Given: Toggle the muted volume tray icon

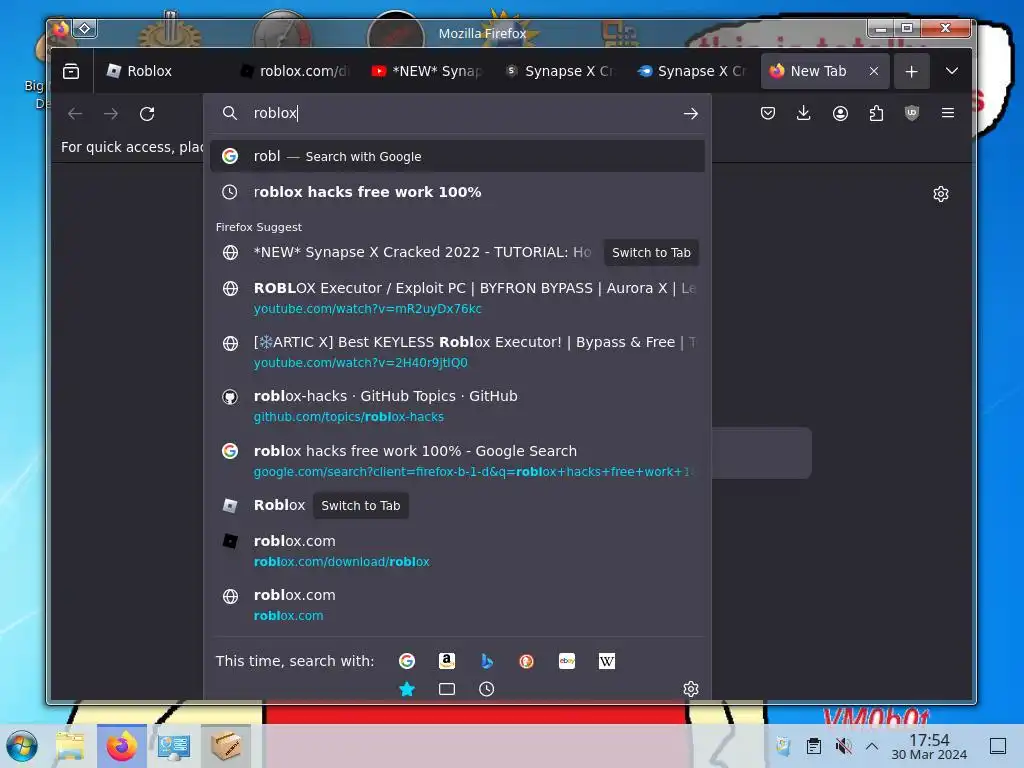Looking at the screenshot, I should 843,746.
